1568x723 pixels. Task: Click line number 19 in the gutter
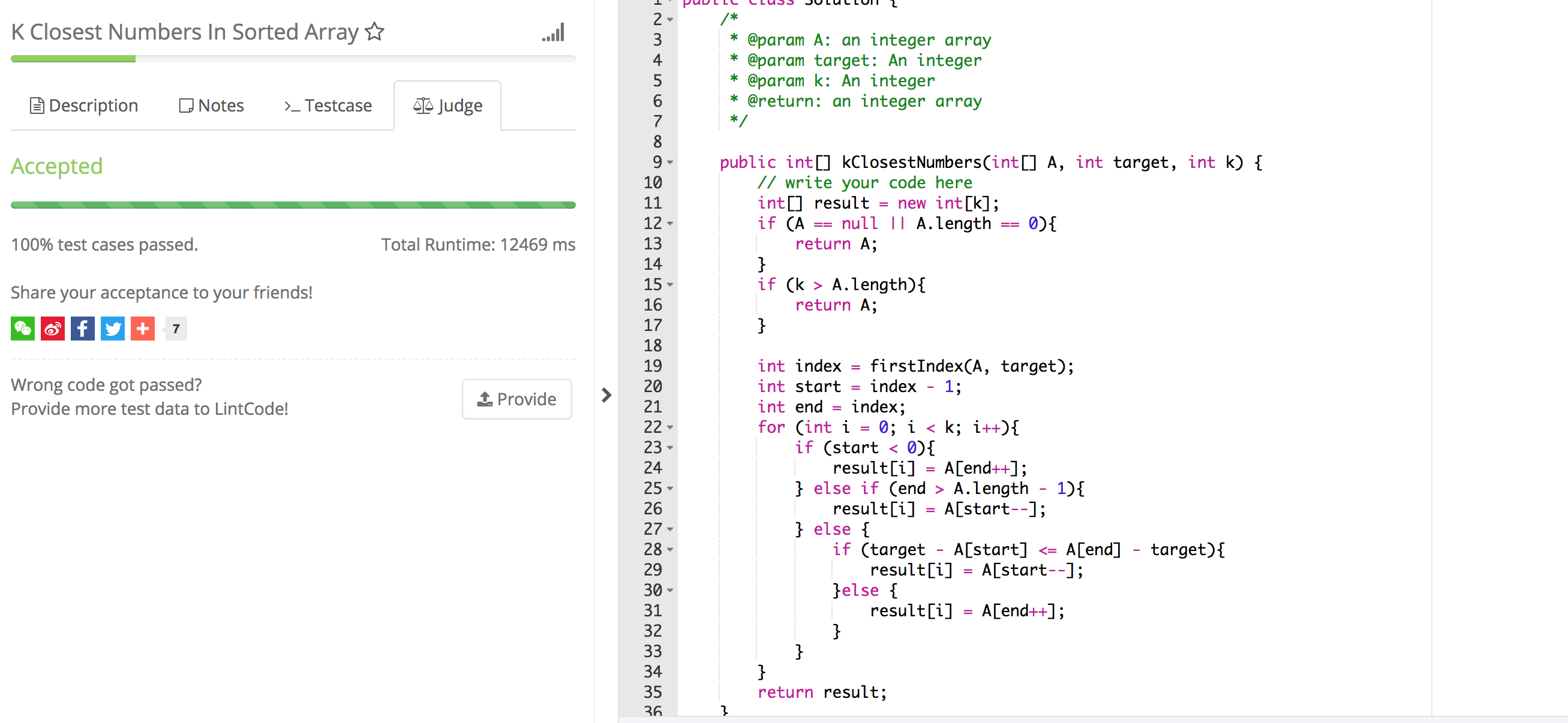(x=653, y=366)
